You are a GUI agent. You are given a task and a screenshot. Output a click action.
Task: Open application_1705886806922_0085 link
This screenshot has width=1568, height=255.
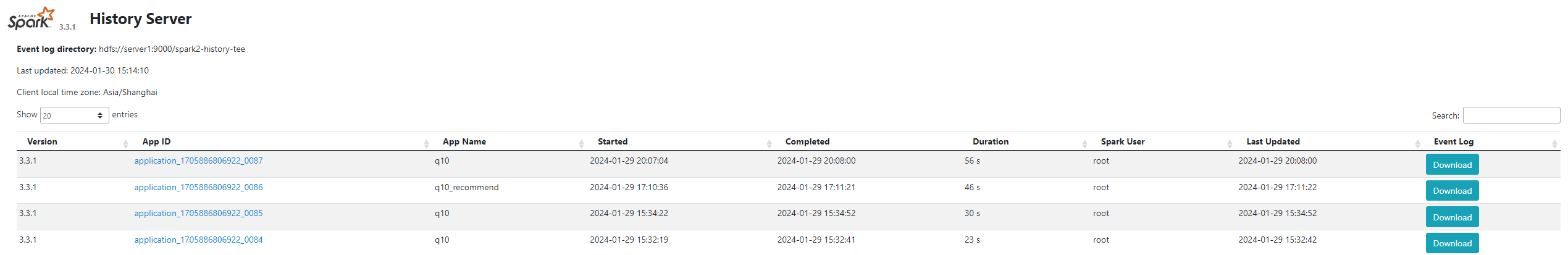pos(198,213)
